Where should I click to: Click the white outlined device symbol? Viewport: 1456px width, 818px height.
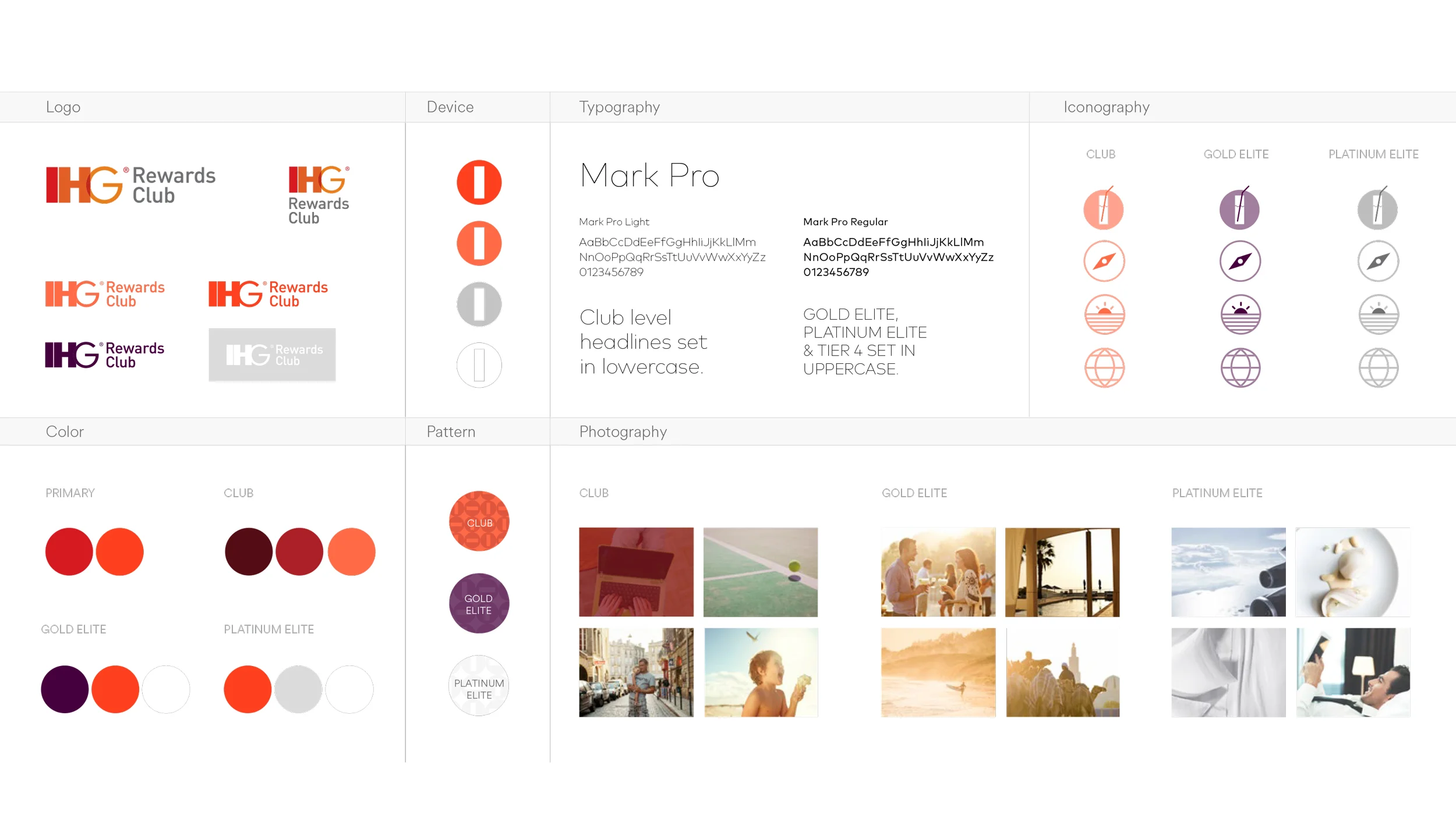click(479, 365)
